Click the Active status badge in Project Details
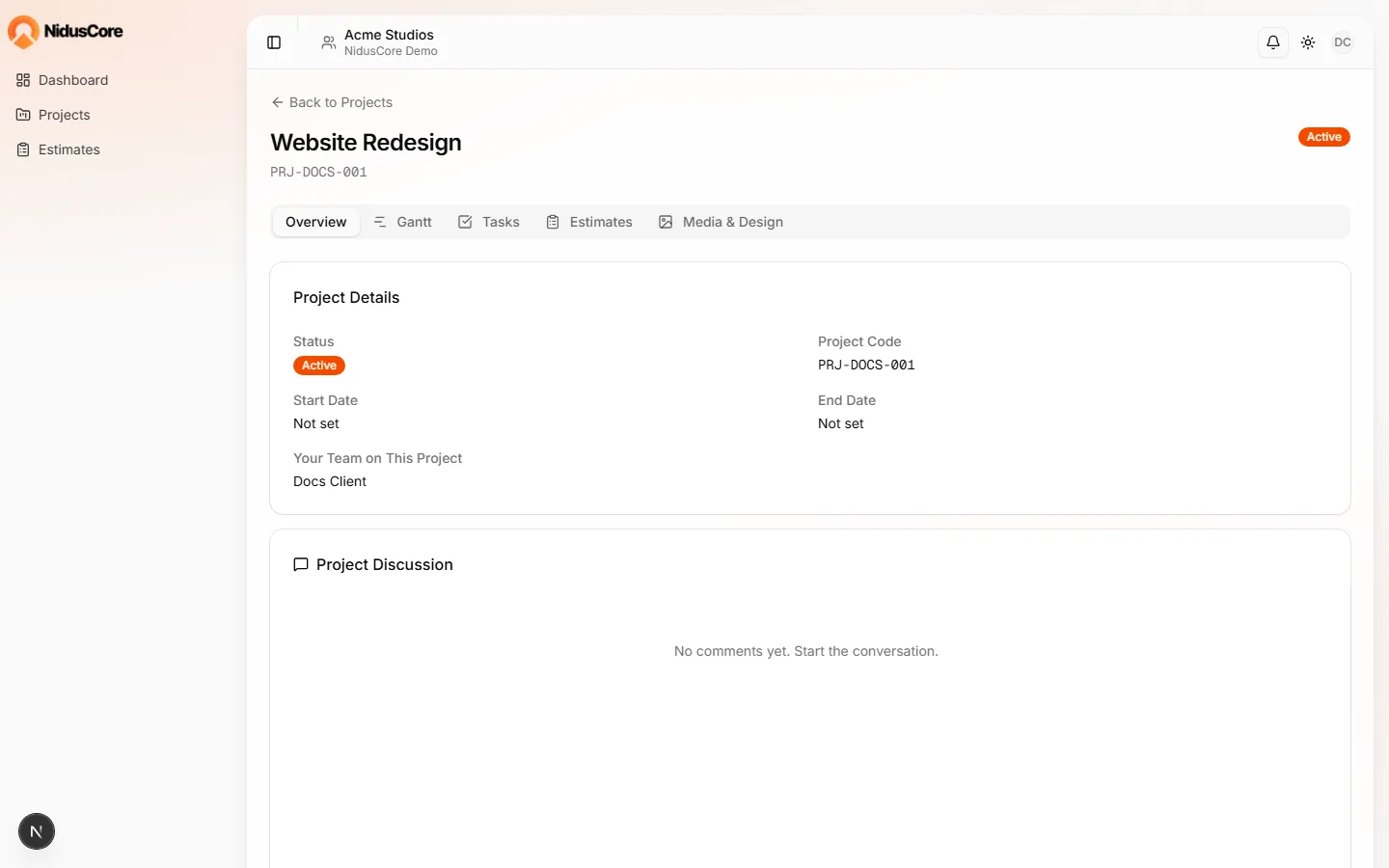The height and width of the screenshot is (868, 1389). (x=319, y=366)
